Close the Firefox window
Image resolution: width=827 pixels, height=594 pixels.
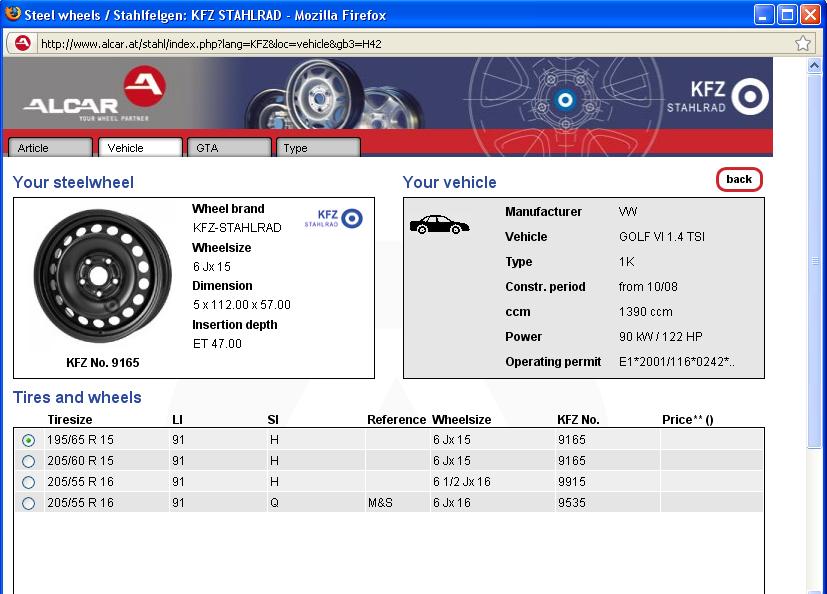click(x=810, y=15)
